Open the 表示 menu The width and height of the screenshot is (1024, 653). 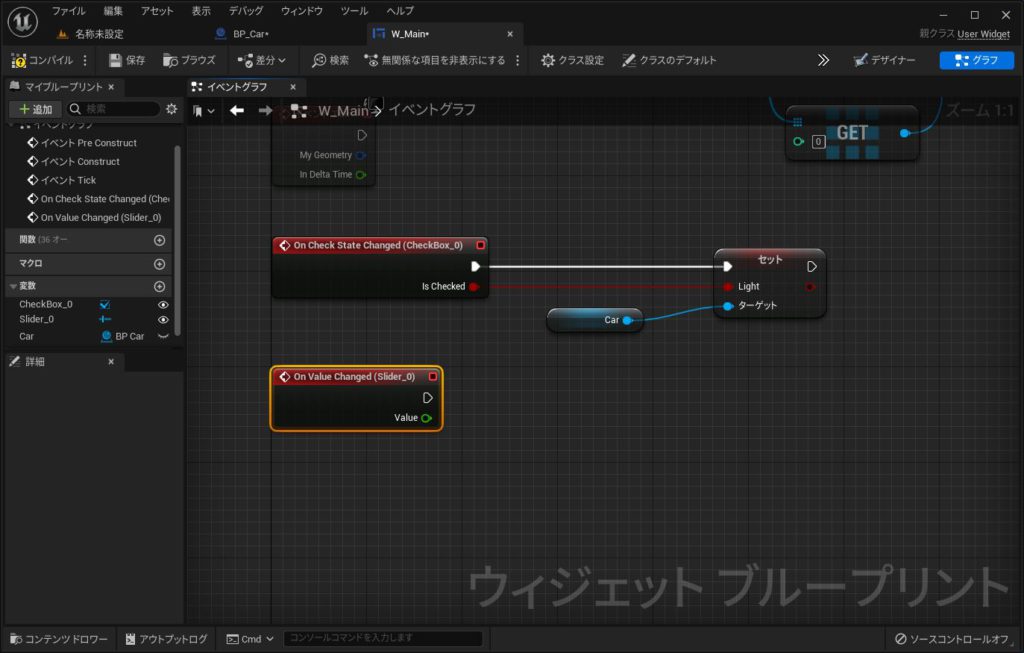pyautogui.click(x=201, y=11)
